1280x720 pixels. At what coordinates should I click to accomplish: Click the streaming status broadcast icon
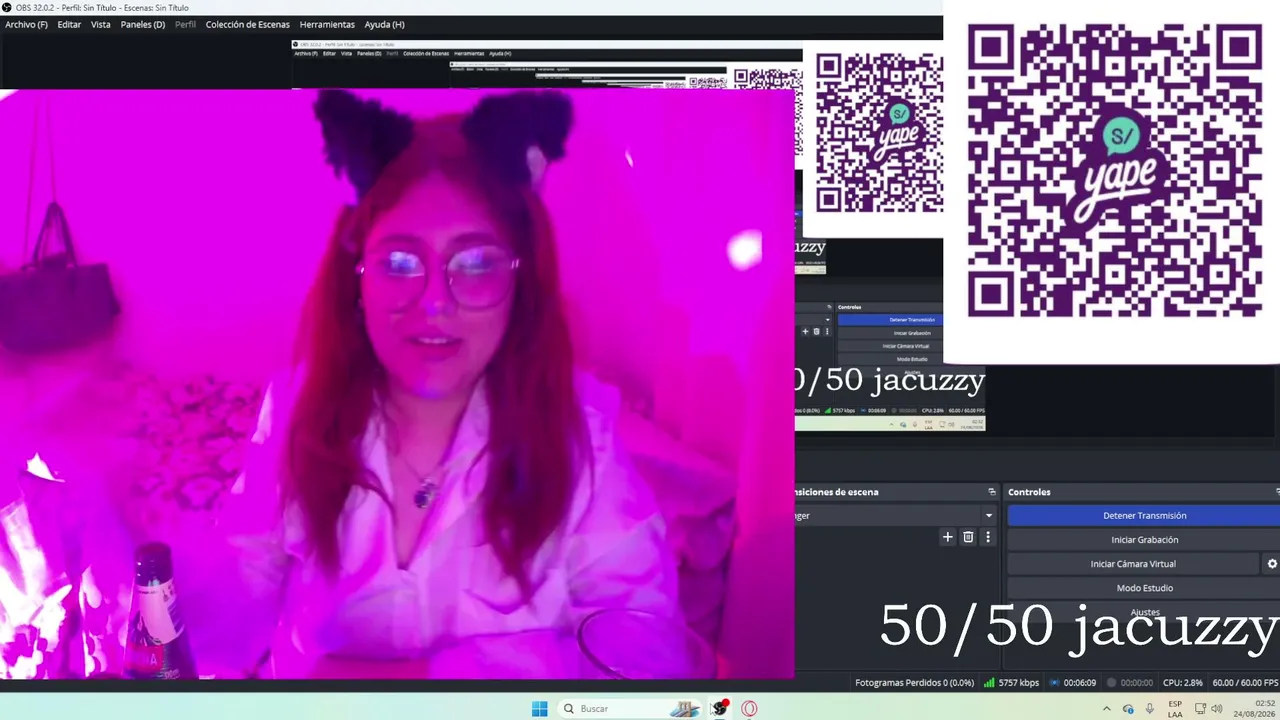tap(1054, 683)
